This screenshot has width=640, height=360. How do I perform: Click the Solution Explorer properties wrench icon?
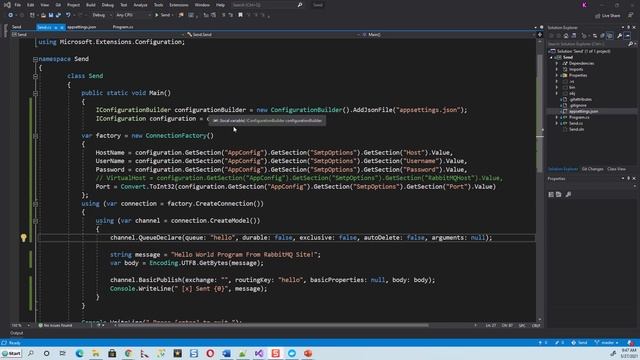click(x=619, y=36)
